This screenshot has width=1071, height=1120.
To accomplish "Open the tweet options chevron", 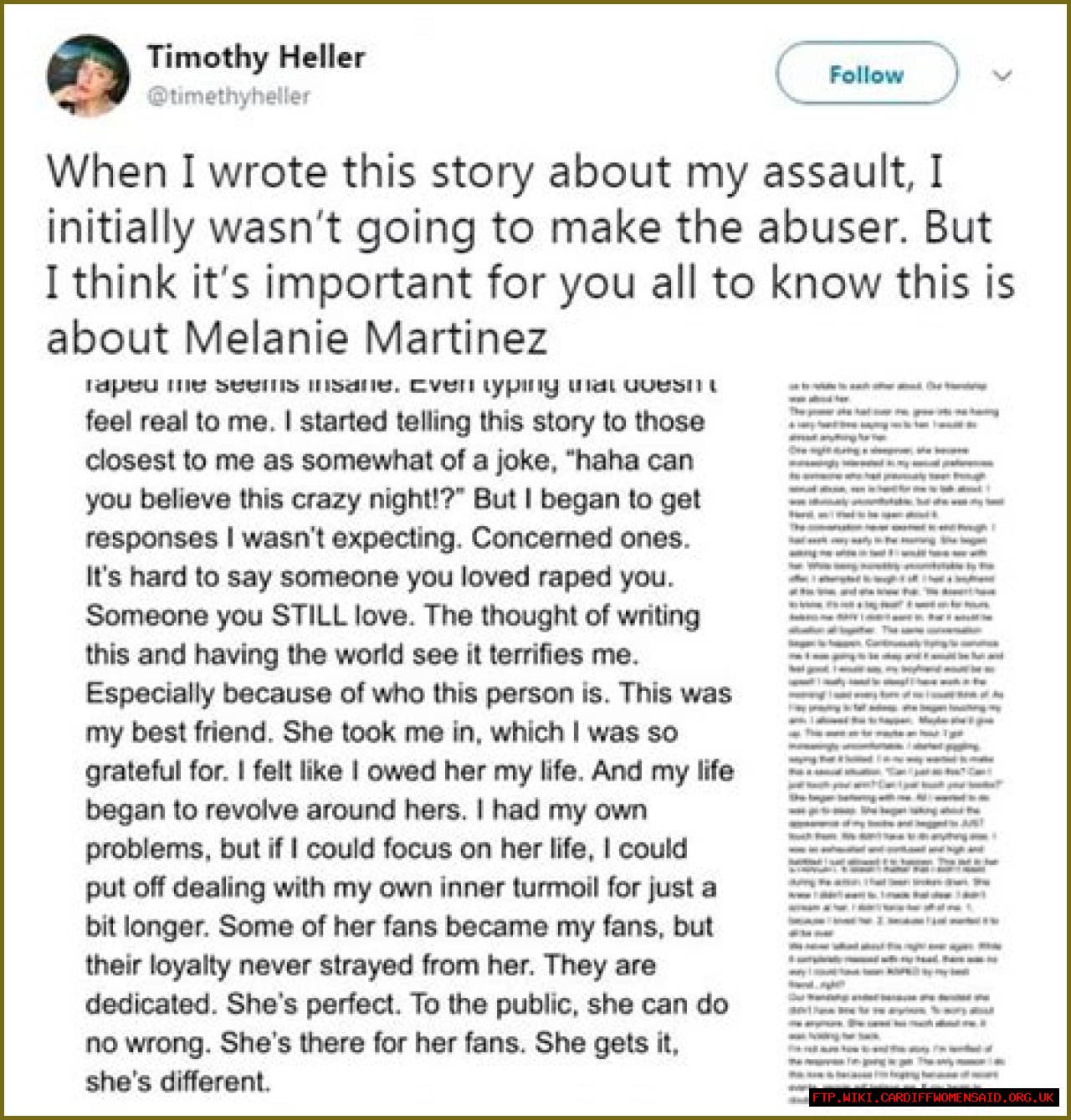I will pyautogui.click(x=1002, y=75).
